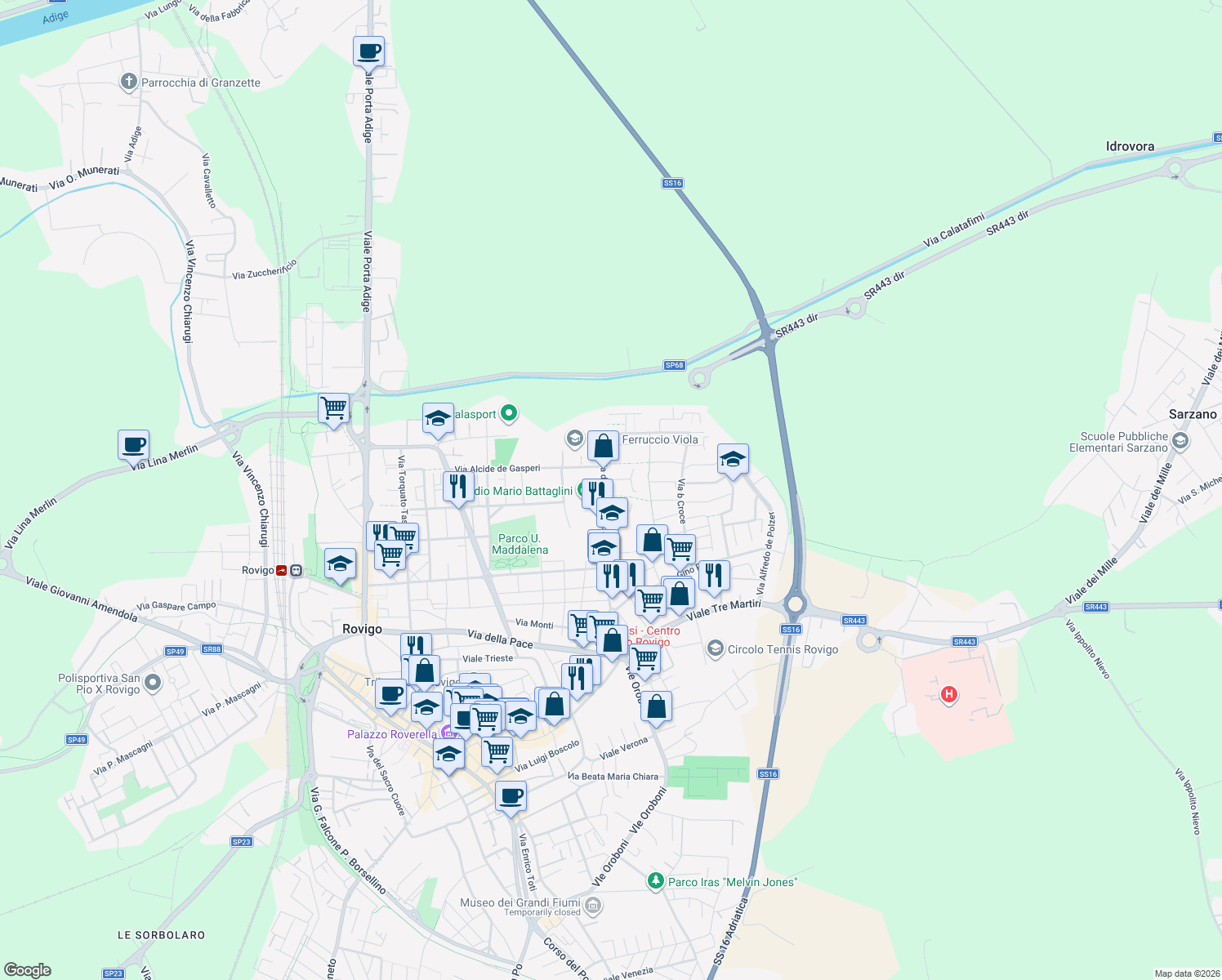Viewport: 1222px width, 980px height.
Task: Click the coffee pin near Palazzo Roverella
Action: tap(390, 695)
